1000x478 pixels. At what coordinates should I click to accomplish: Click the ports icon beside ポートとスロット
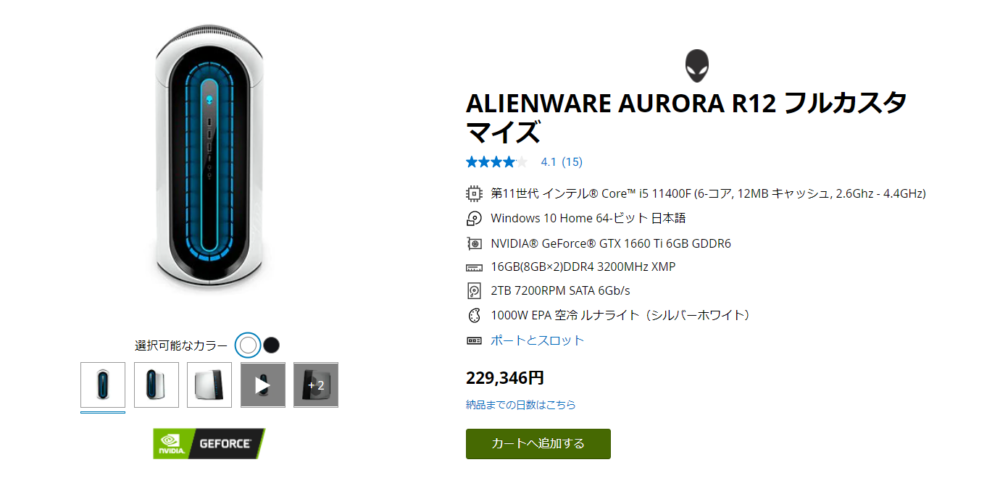[474, 340]
